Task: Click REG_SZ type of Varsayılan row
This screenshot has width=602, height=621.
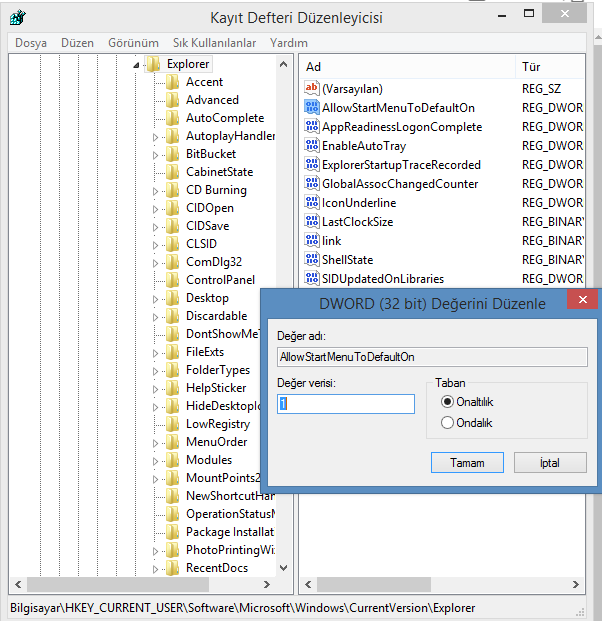Action: click(541, 89)
